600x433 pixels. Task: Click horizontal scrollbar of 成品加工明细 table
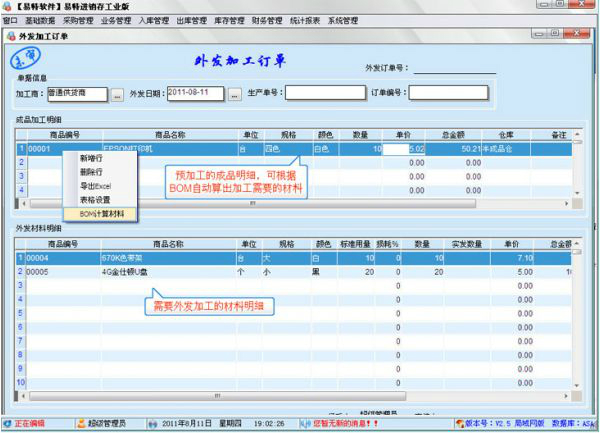coord(253,203)
